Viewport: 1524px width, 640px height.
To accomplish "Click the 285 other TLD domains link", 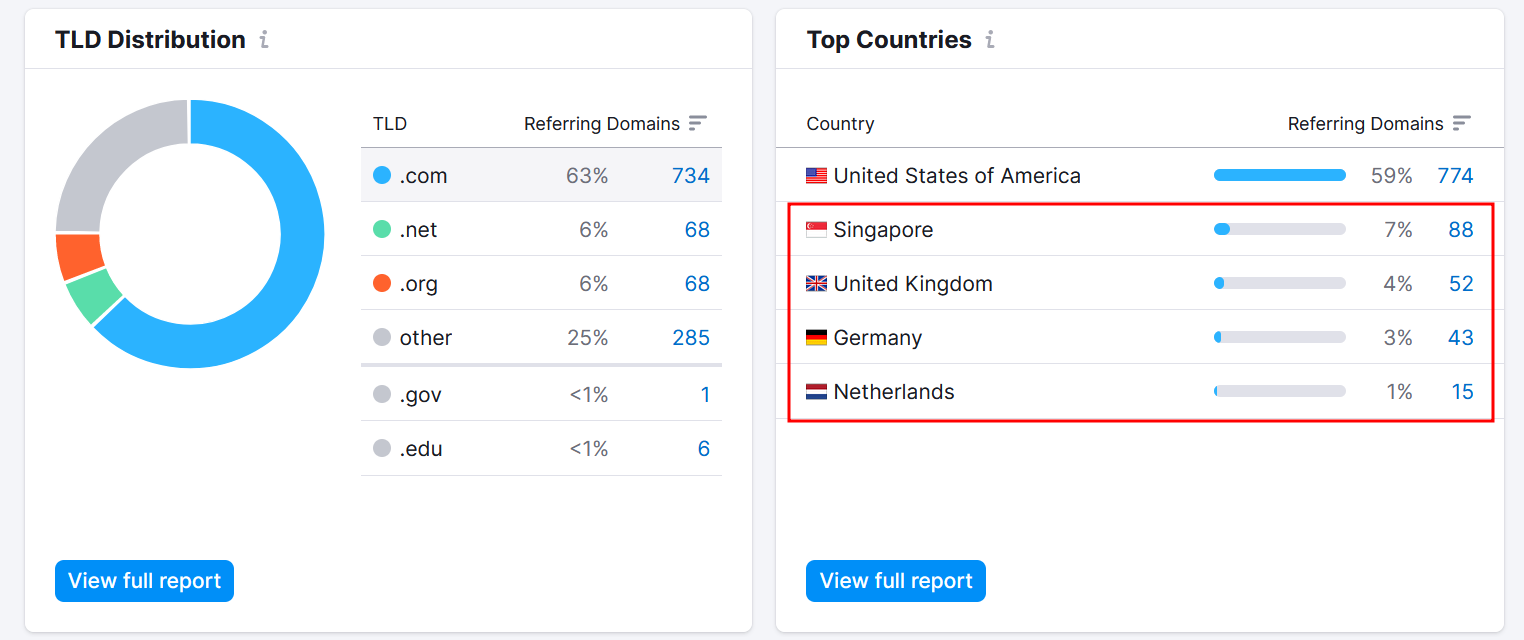I will 690,338.
